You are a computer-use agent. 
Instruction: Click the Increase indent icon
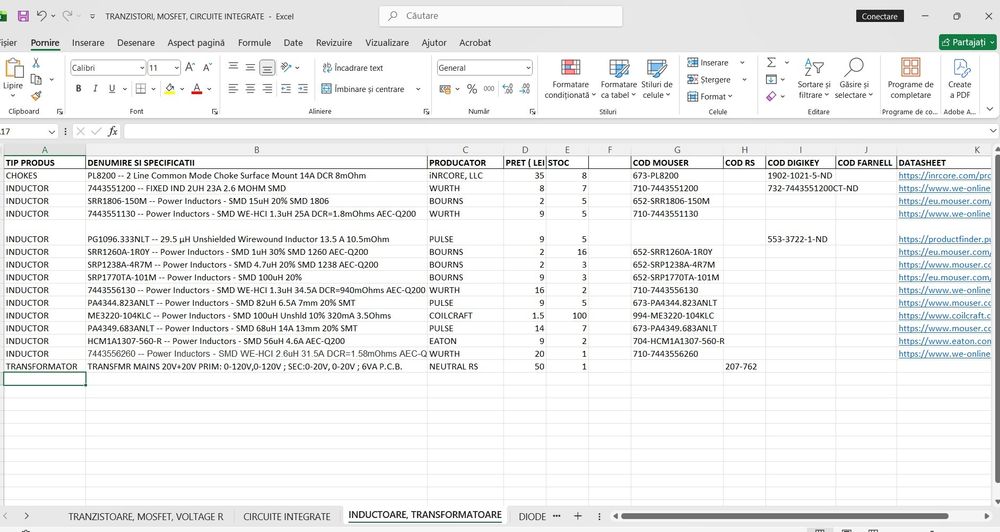(303, 89)
